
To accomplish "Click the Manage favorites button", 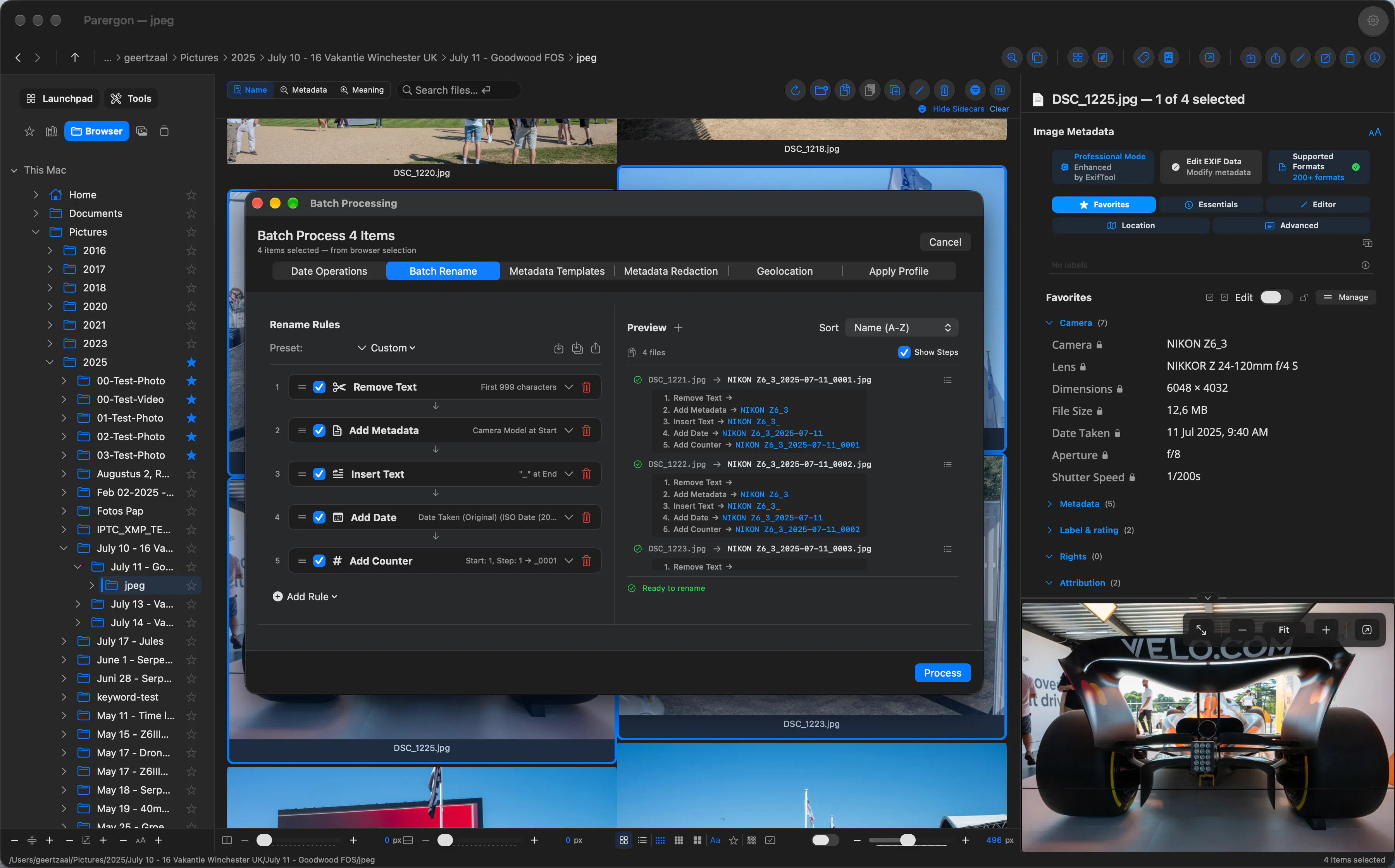I will point(1346,297).
